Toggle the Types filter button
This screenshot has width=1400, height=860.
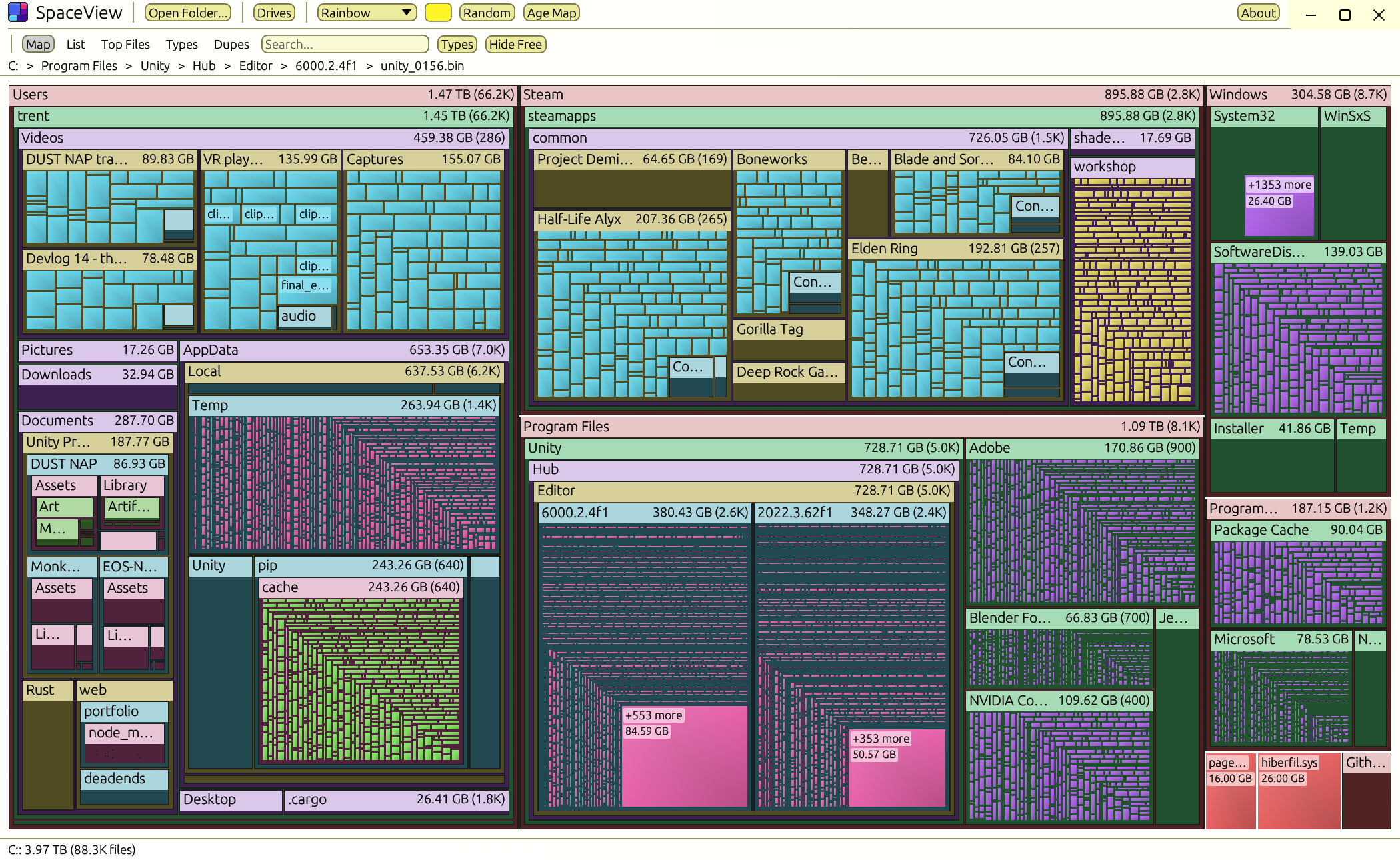457,44
